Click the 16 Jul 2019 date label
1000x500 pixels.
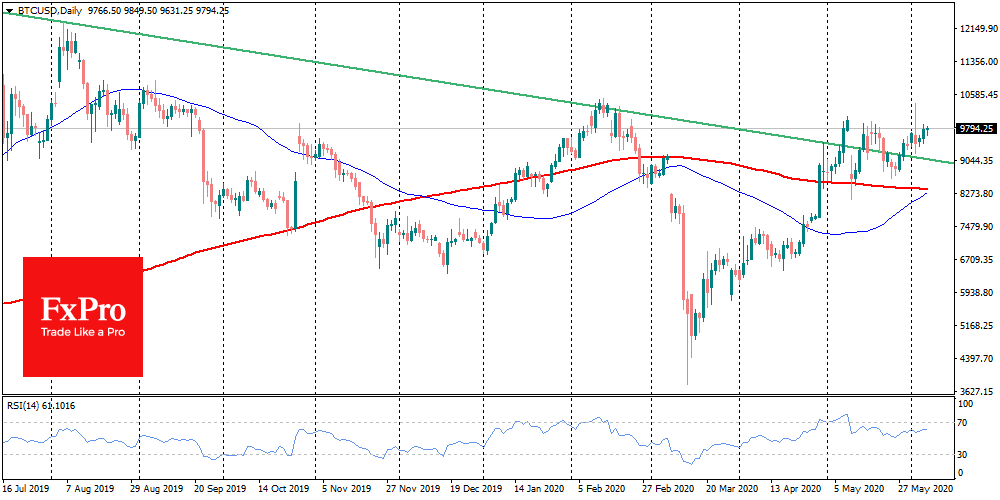[x=25, y=491]
